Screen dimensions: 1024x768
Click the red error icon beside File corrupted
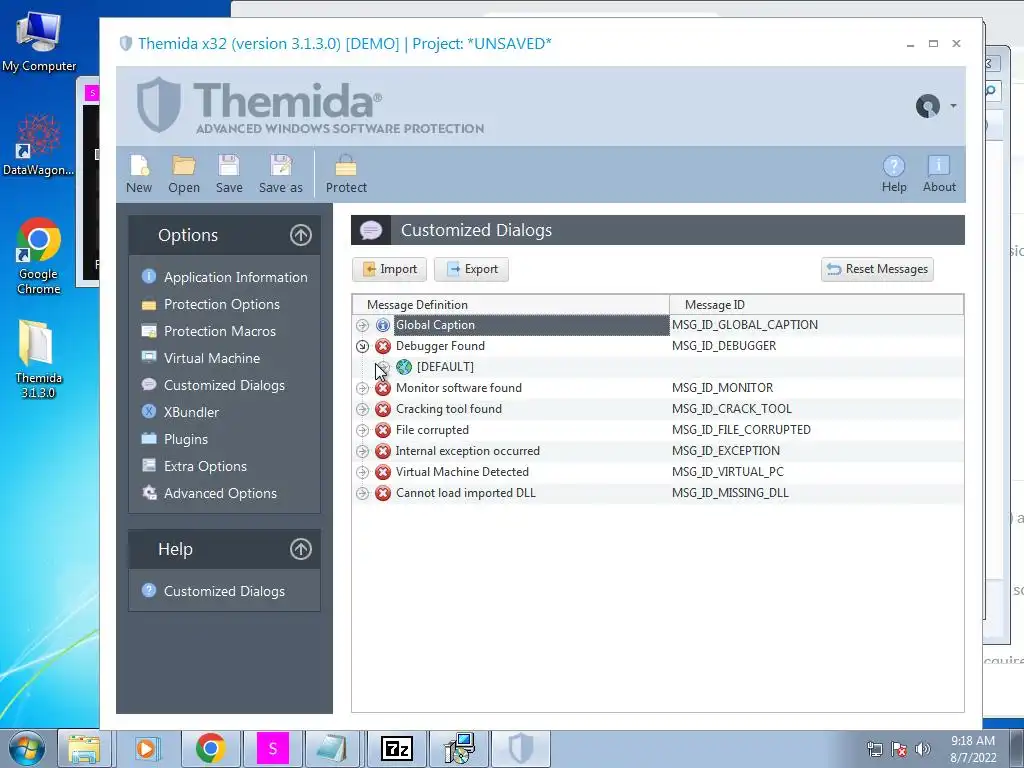(x=383, y=430)
